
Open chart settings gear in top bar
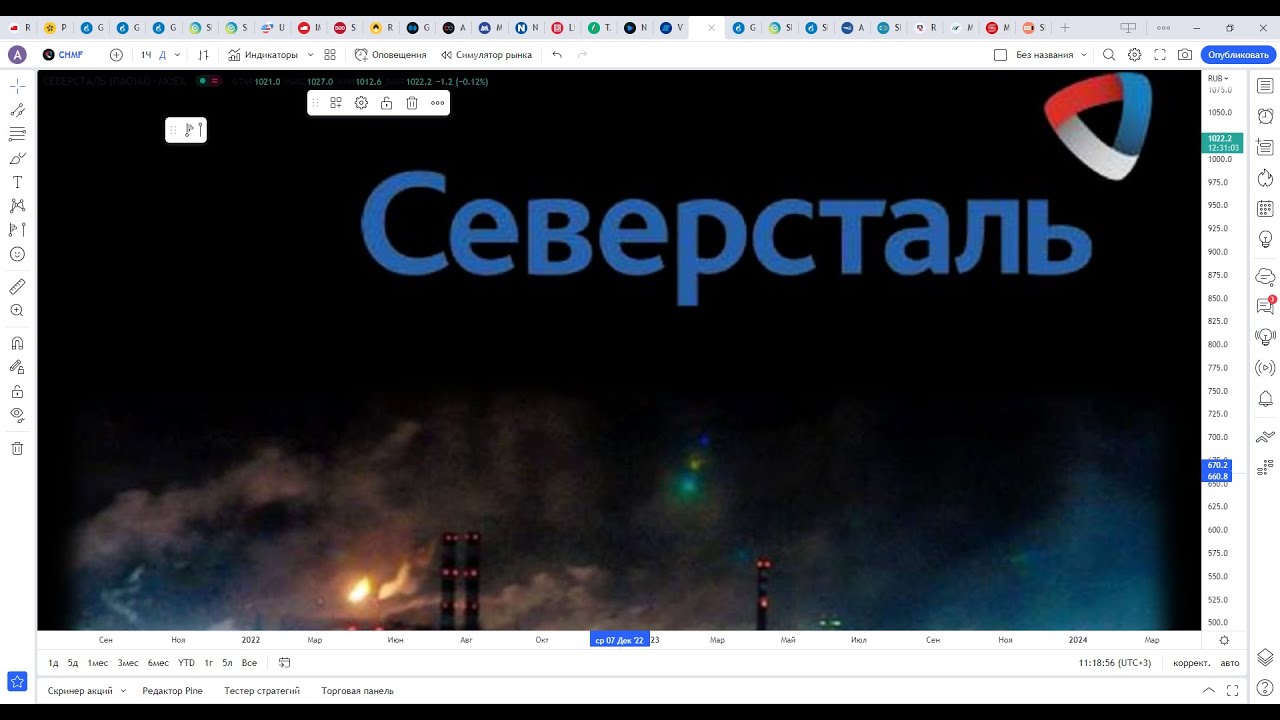pyautogui.click(x=1134, y=55)
